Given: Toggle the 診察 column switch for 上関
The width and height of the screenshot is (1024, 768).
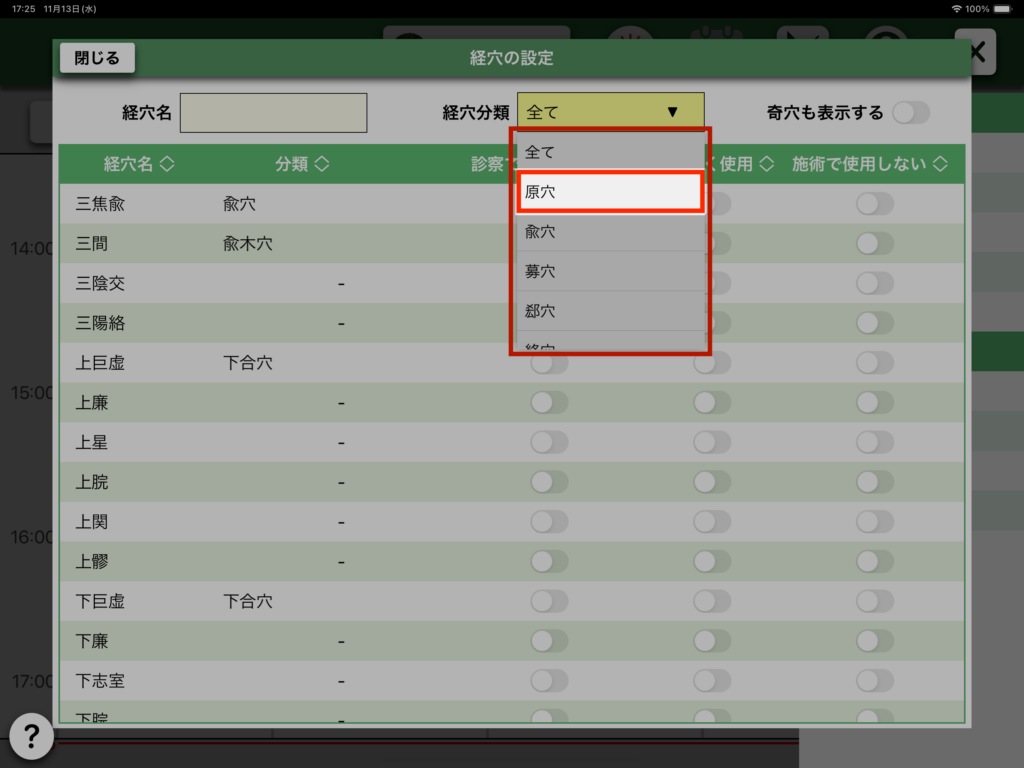Looking at the screenshot, I should tap(549, 522).
